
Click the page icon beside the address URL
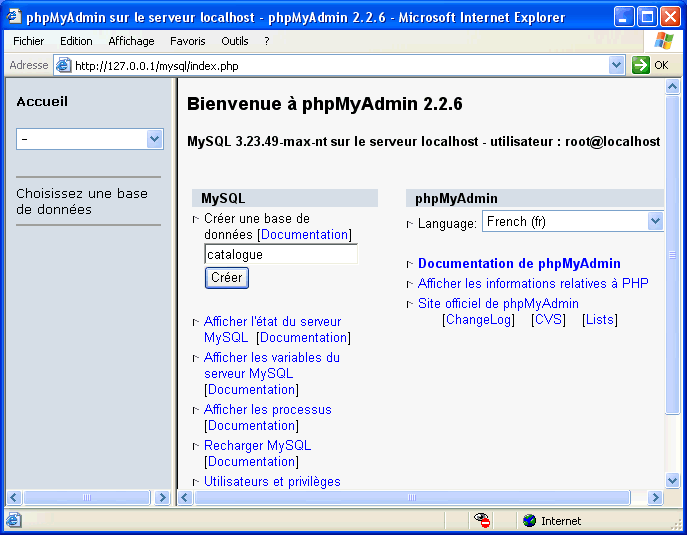pyautogui.click(x=64, y=66)
